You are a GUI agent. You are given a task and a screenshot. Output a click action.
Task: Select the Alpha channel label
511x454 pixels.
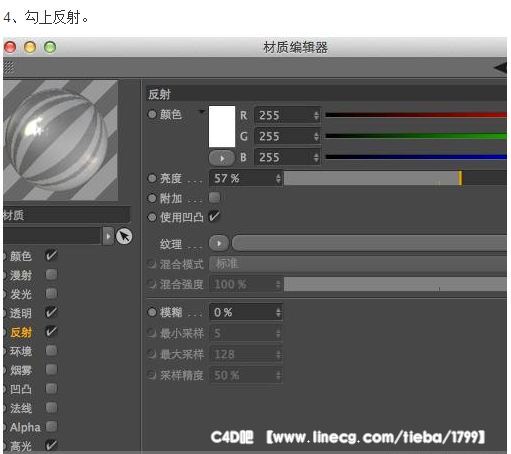(25, 427)
